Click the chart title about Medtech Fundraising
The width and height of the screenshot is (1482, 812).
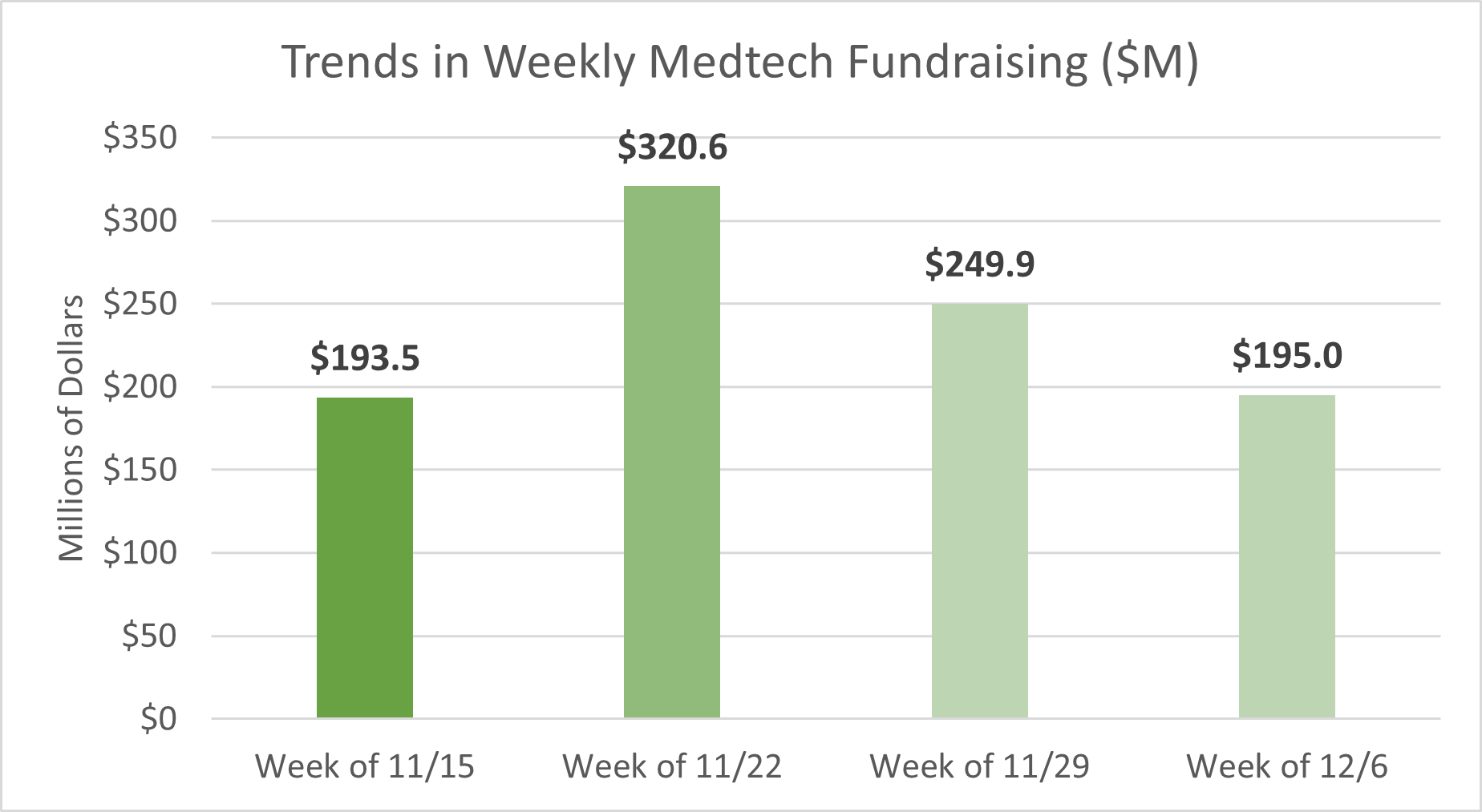tap(739, 62)
